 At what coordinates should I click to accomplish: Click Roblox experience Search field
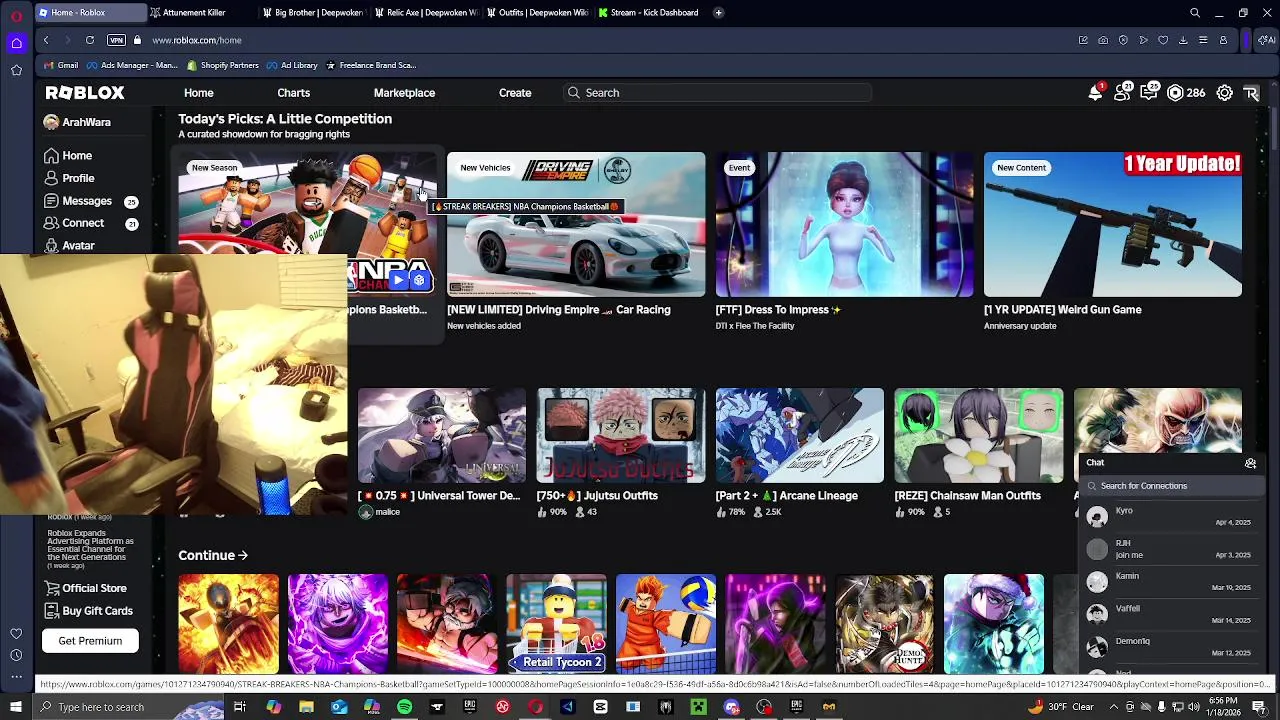click(718, 93)
